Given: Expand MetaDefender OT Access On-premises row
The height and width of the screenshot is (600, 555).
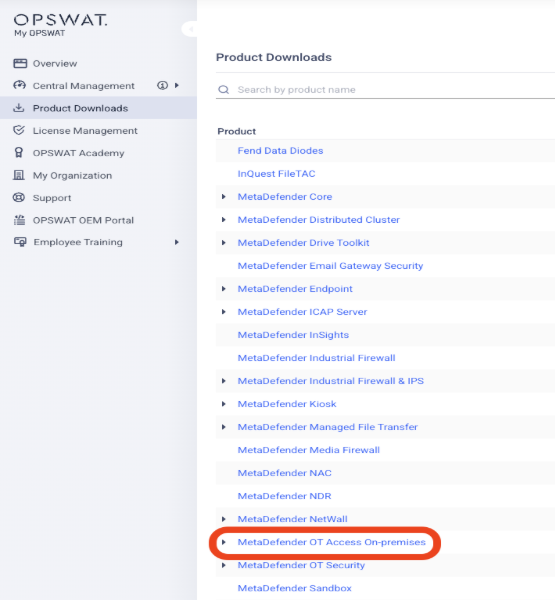Looking at the screenshot, I should (x=224, y=542).
